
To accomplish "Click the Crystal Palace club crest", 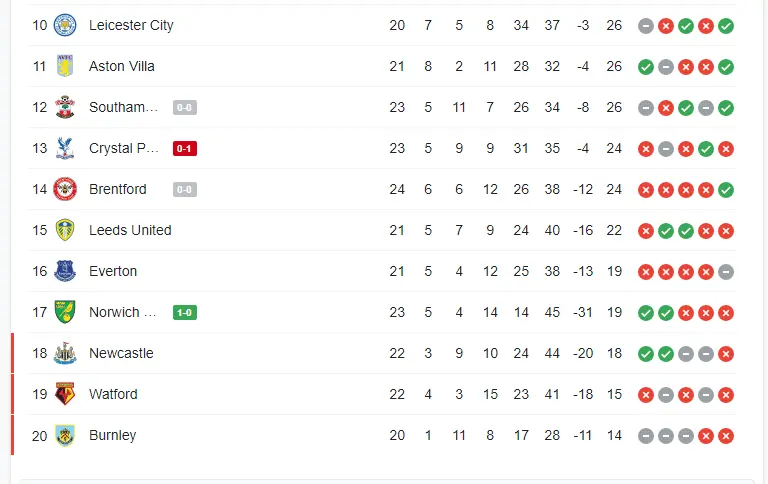I will pyautogui.click(x=65, y=148).
